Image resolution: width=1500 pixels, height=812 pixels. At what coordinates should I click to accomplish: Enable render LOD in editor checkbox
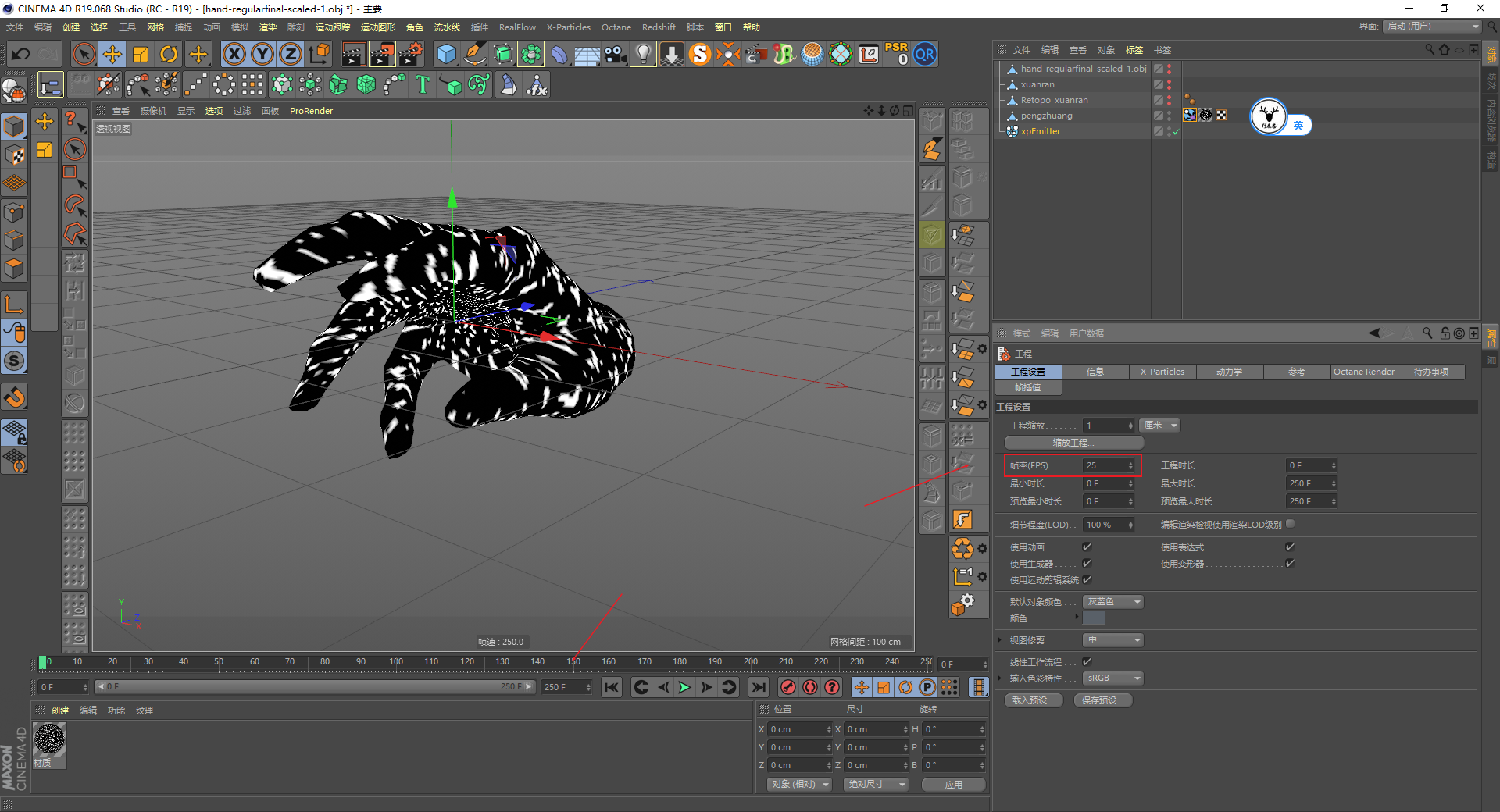[1291, 524]
